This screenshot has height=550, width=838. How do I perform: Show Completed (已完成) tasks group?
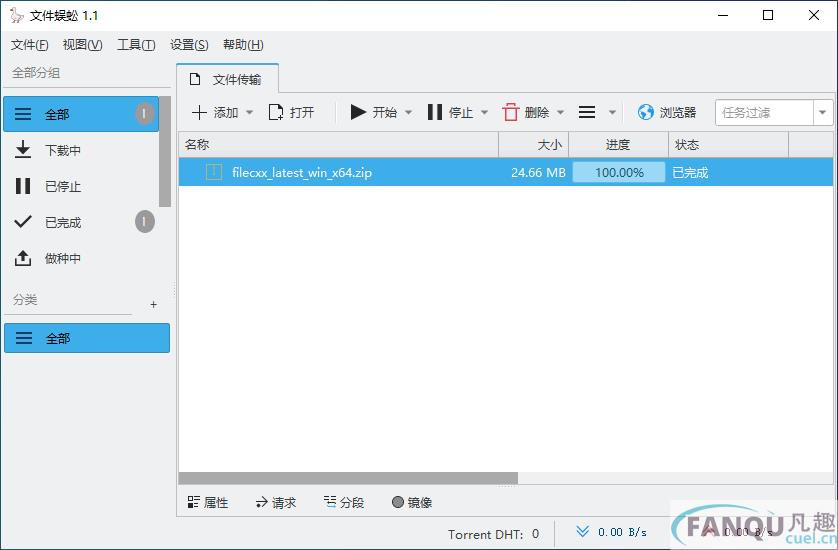point(62,223)
